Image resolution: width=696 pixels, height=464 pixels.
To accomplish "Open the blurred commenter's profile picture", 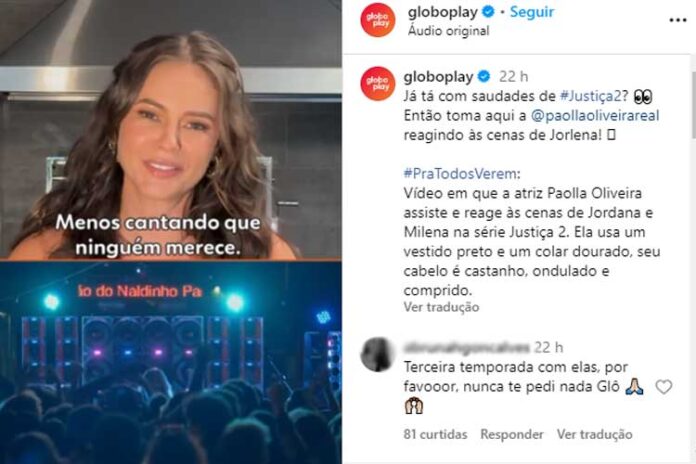I will point(378,354).
